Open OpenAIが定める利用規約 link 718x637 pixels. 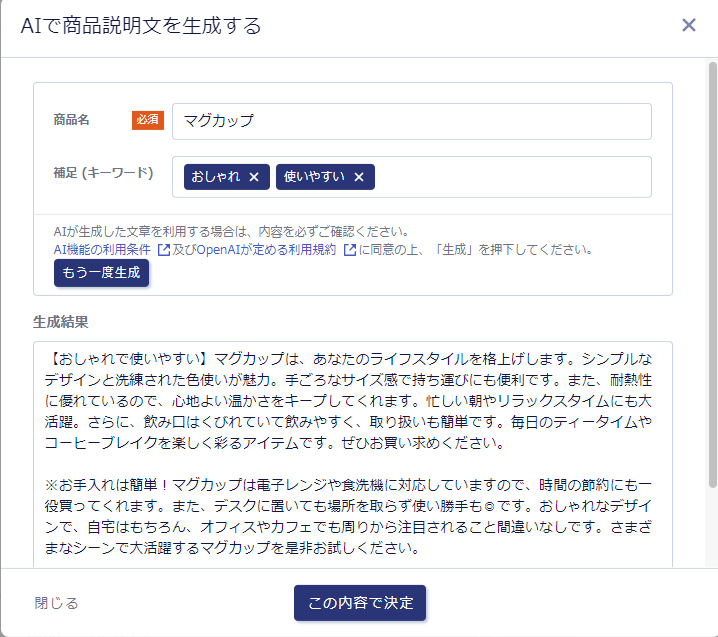tap(266, 250)
